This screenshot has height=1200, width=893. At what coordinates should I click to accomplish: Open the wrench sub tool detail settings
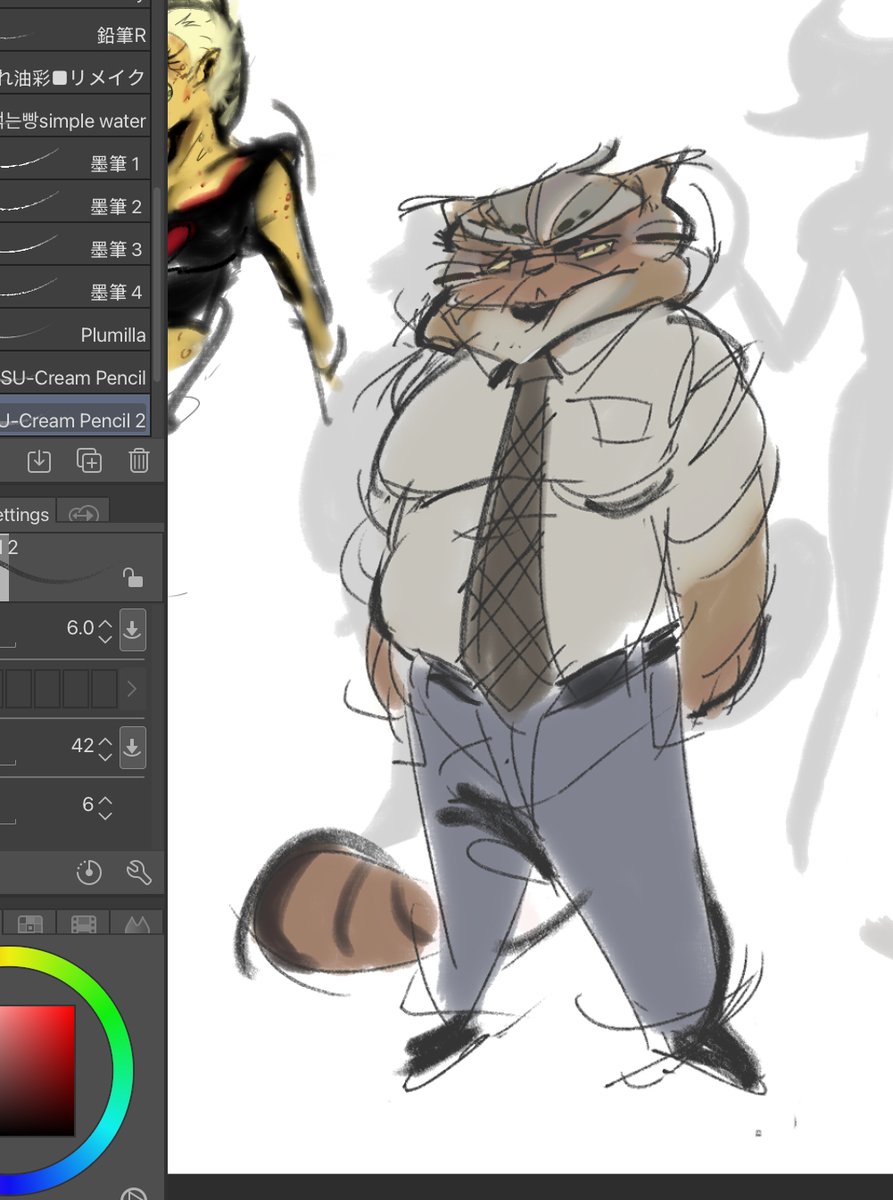pos(139,873)
